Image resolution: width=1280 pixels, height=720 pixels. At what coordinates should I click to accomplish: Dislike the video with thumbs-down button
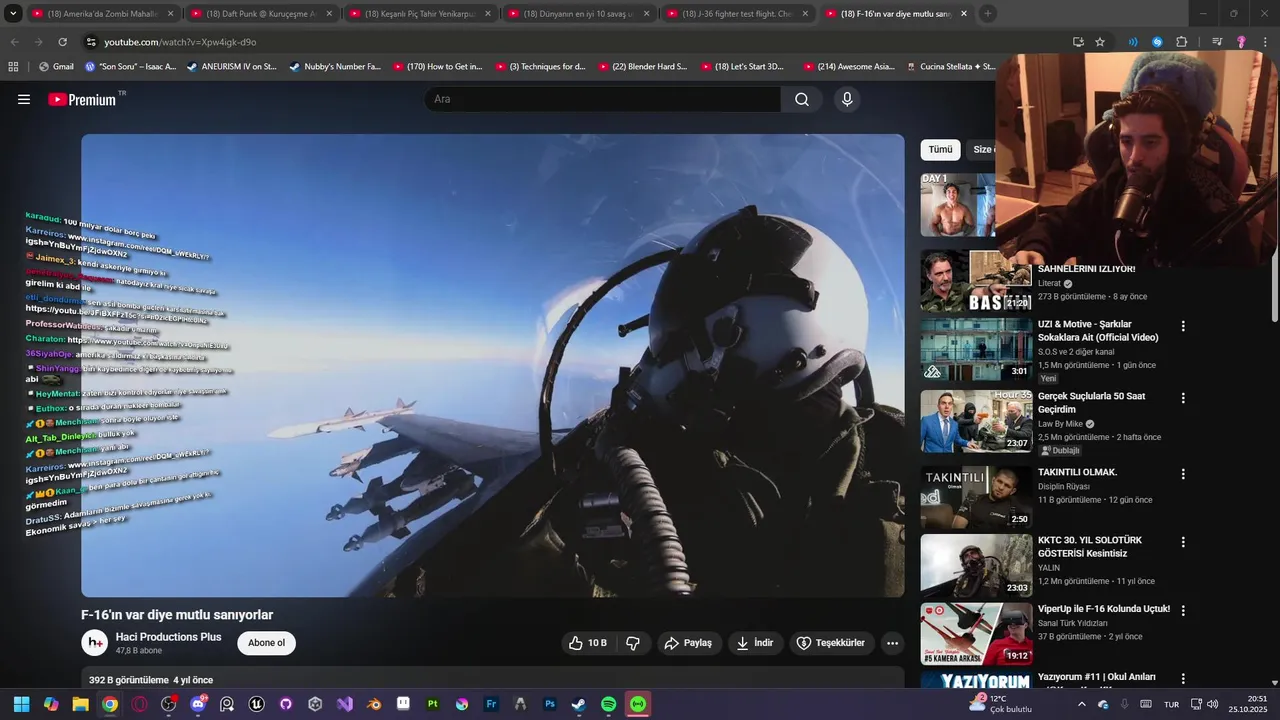click(633, 643)
